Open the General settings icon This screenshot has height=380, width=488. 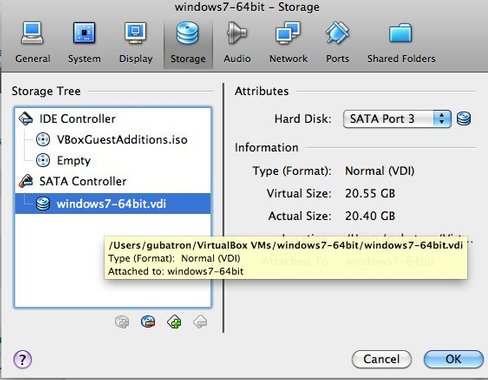click(32, 33)
